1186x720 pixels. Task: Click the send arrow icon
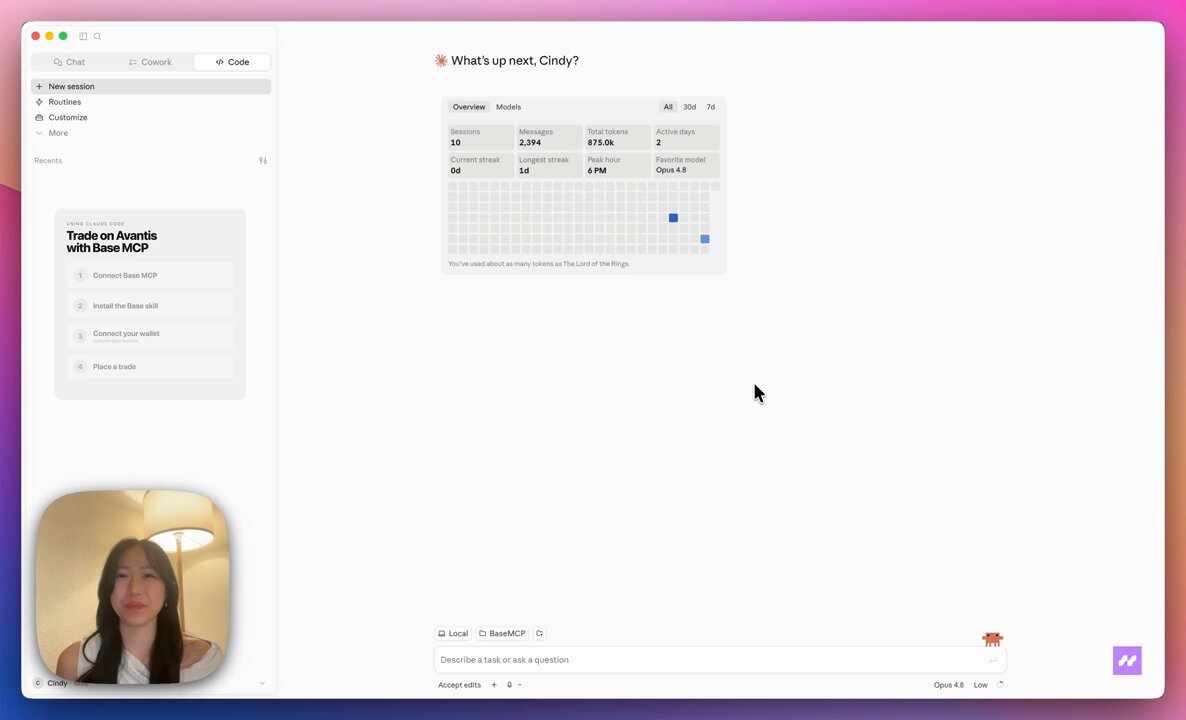click(x=993, y=660)
